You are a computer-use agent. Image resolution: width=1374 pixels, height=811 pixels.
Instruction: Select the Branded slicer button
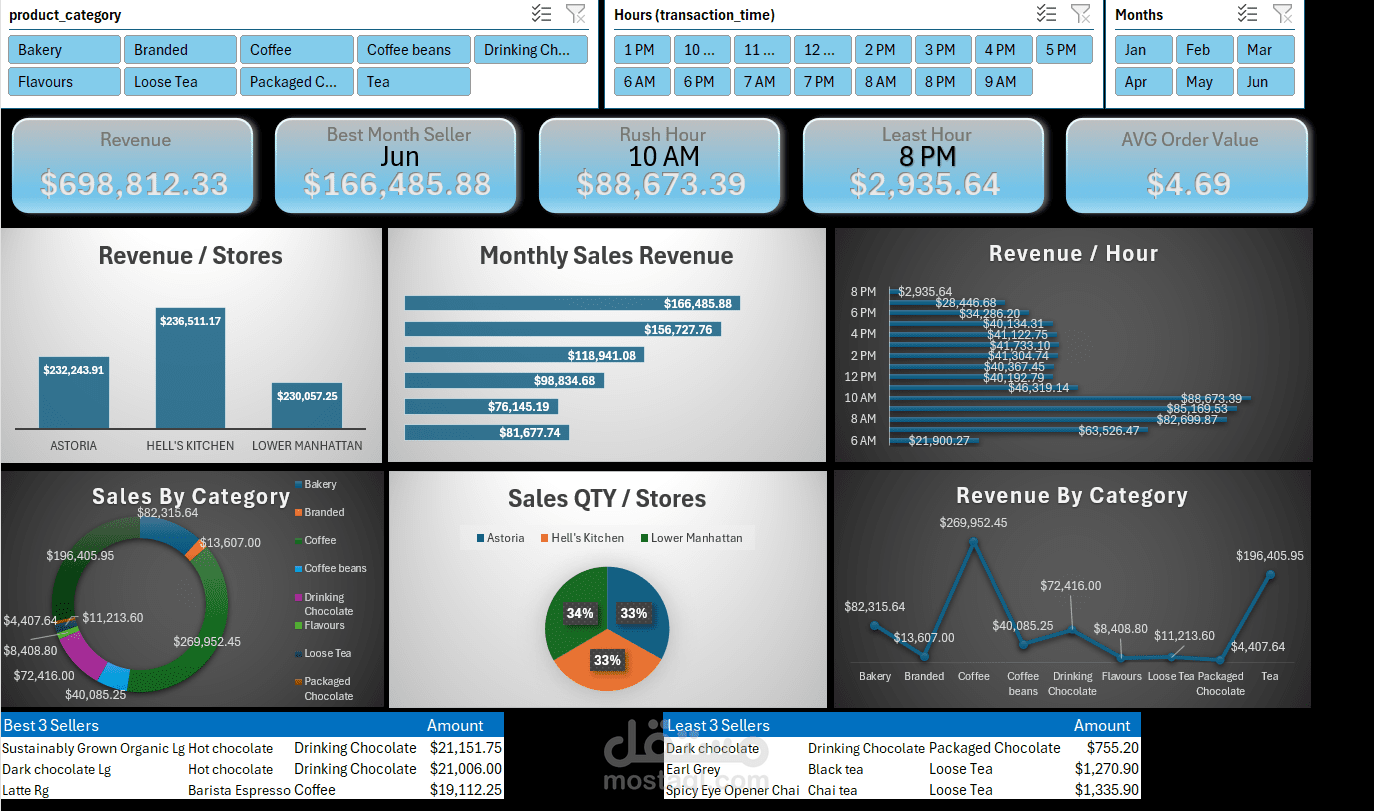point(180,50)
